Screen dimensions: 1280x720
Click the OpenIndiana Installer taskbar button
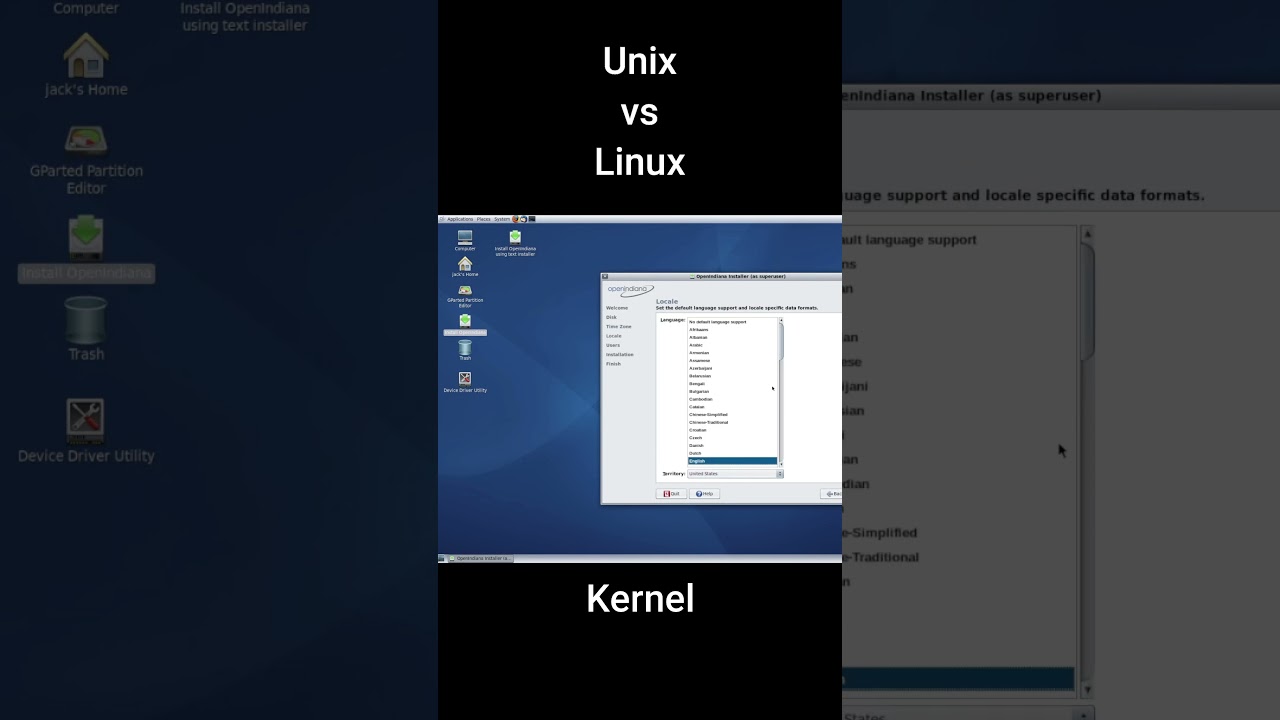point(481,558)
